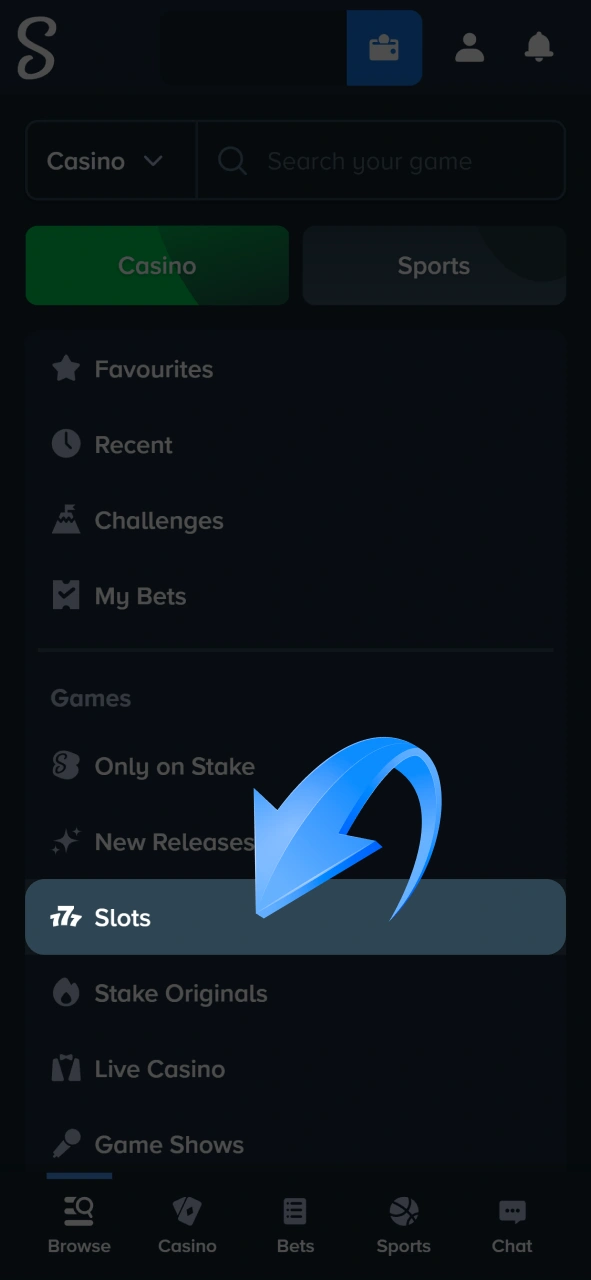Switch to the Sports mode button
Image resolution: width=591 pixels, height=1280 pixels.
[433, 265]
